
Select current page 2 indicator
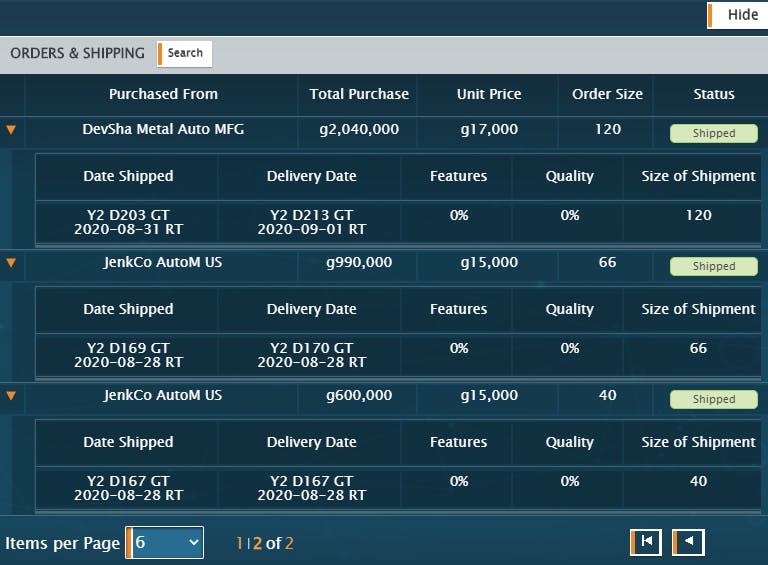click(x=257, y=543)
